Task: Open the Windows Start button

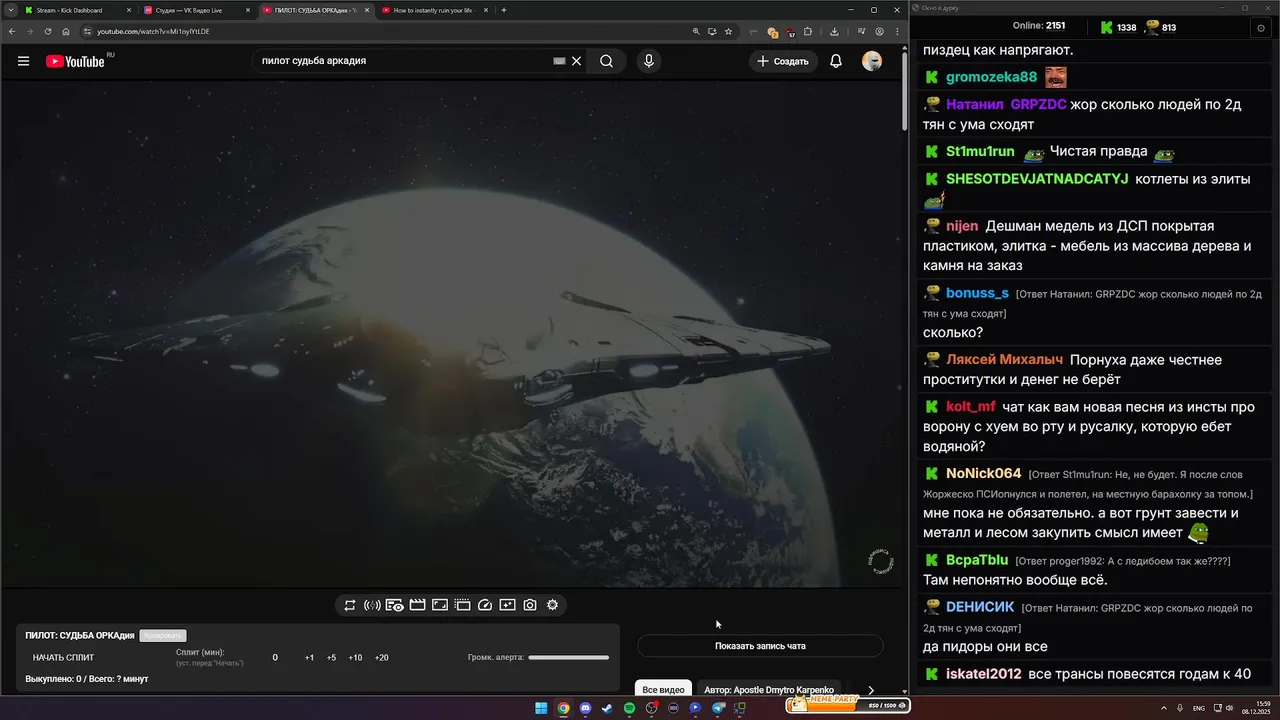Action: coord(541,708)
